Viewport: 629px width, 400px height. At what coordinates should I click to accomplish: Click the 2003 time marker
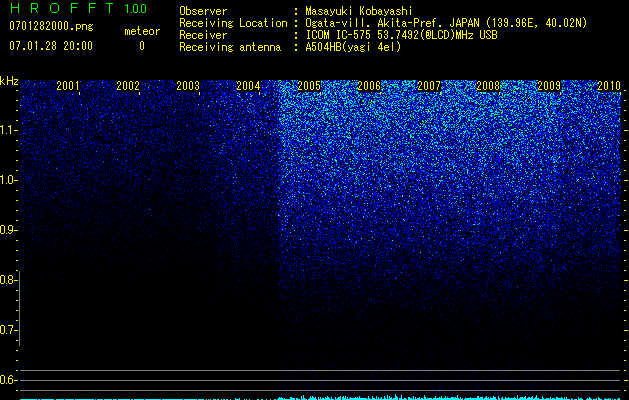188,85
